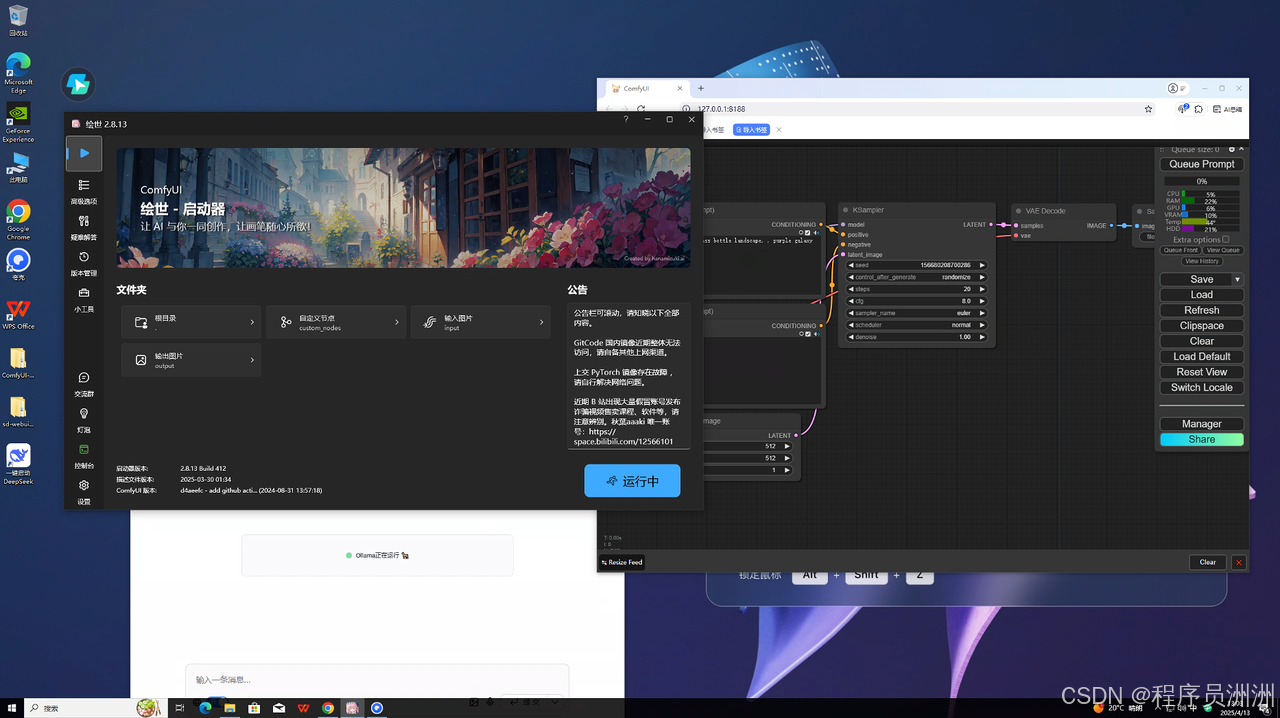Open 版本管理 in the launcher sidebar
1280x718 pixels.
click(x=84, y=263)
